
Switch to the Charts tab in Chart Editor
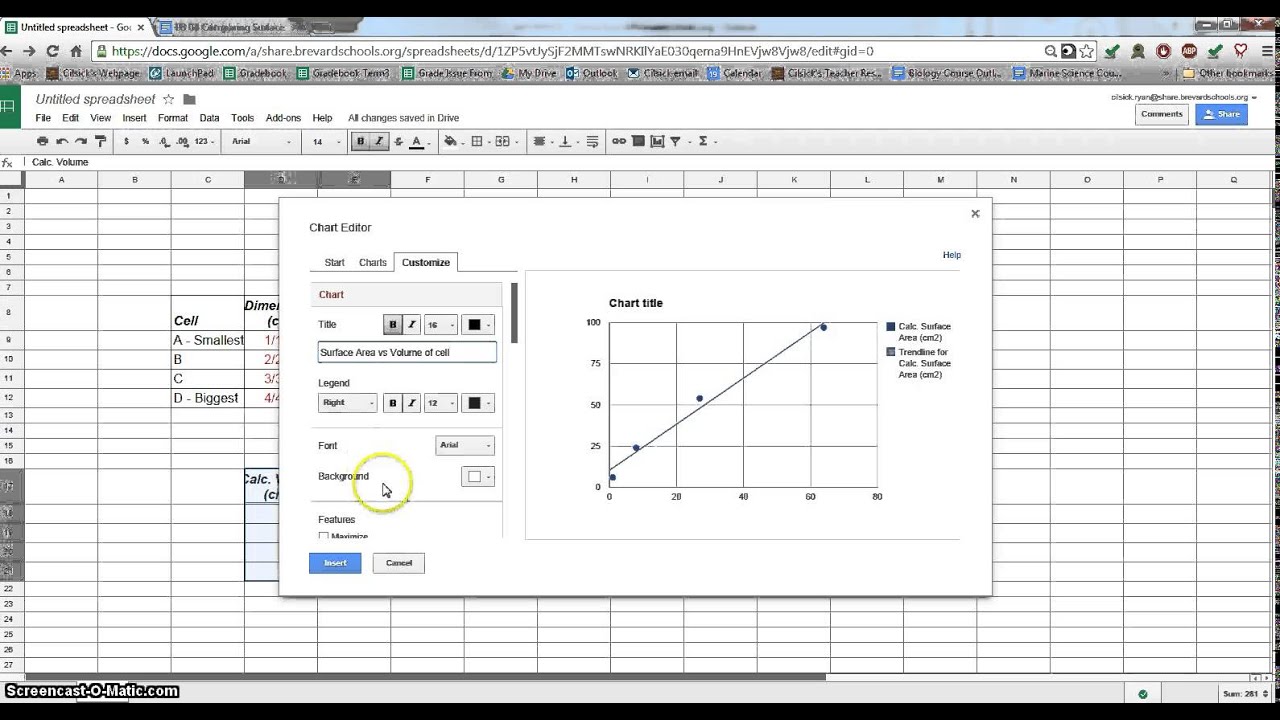[x=373, y=262]
